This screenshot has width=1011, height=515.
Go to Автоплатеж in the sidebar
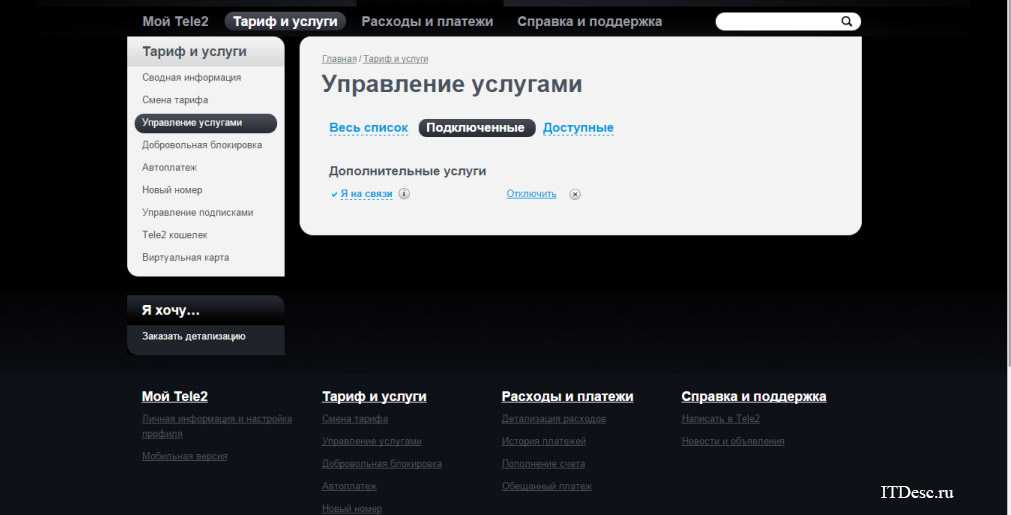[169, 168]
